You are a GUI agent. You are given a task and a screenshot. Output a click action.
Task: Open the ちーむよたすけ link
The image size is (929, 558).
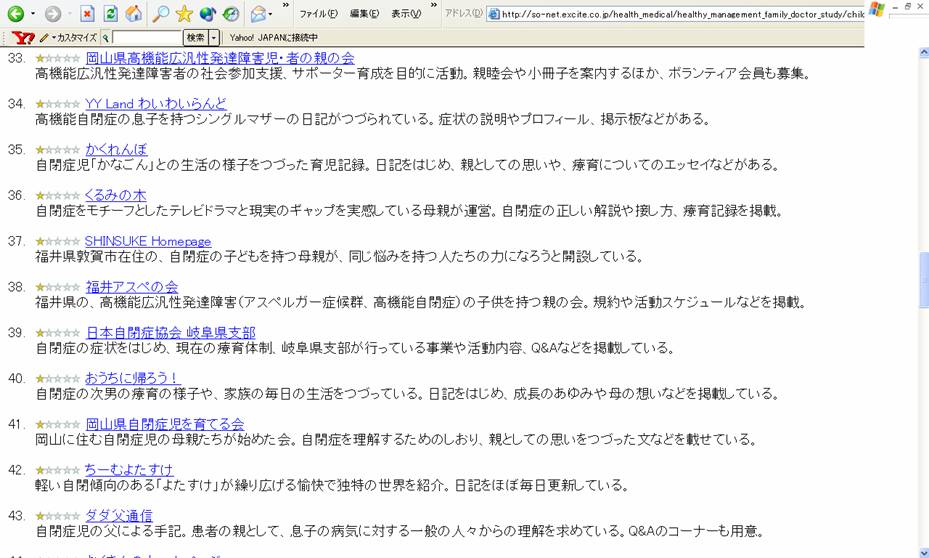[129, 470]
